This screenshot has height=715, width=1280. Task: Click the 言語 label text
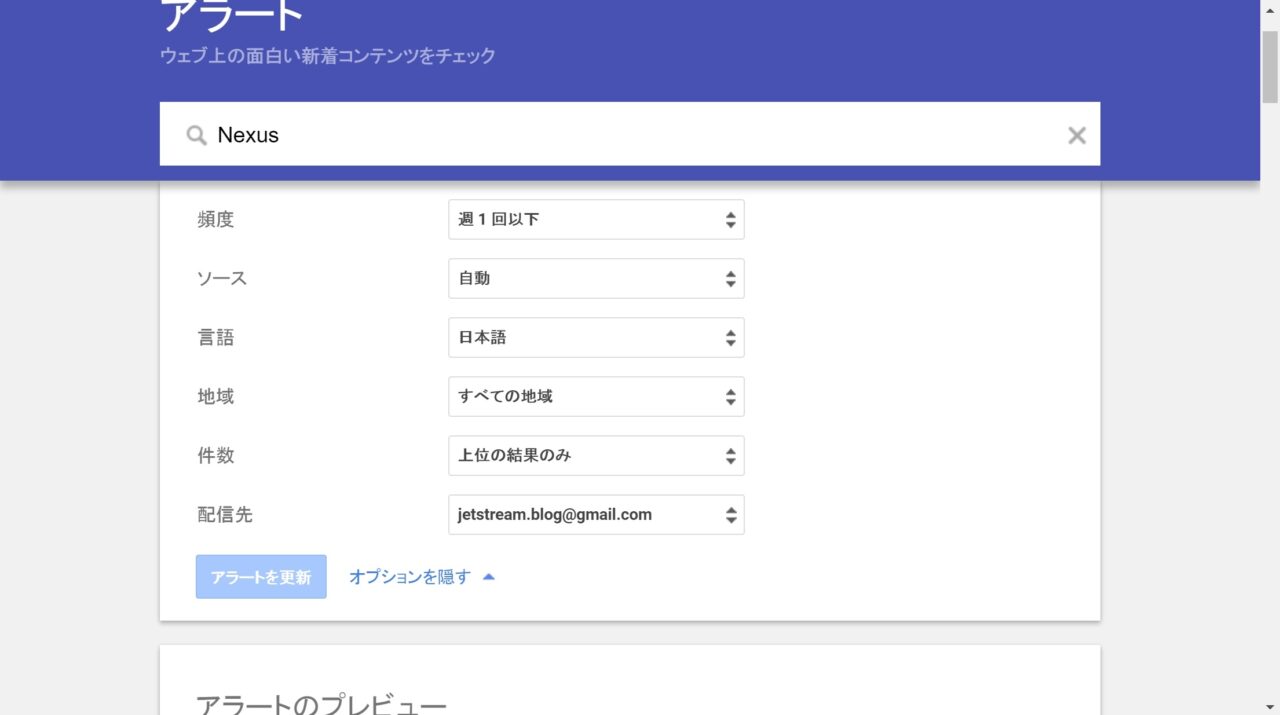point(216,338)
